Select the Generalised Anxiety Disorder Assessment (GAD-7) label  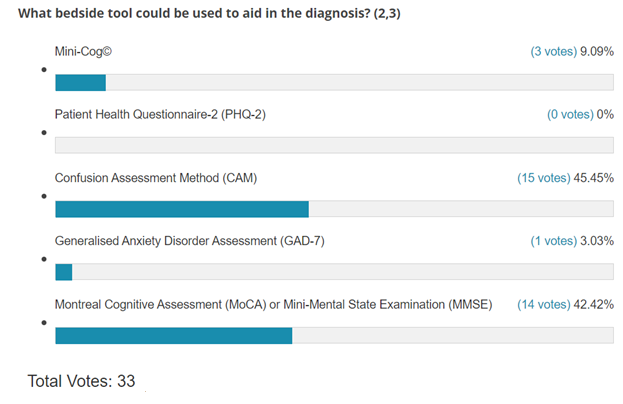[x=190, y=241]
